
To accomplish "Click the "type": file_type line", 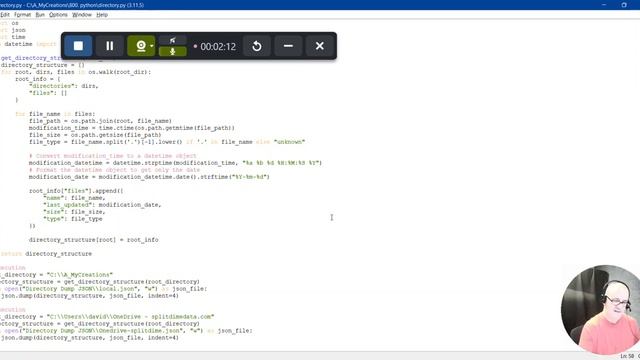I will 73,219.
